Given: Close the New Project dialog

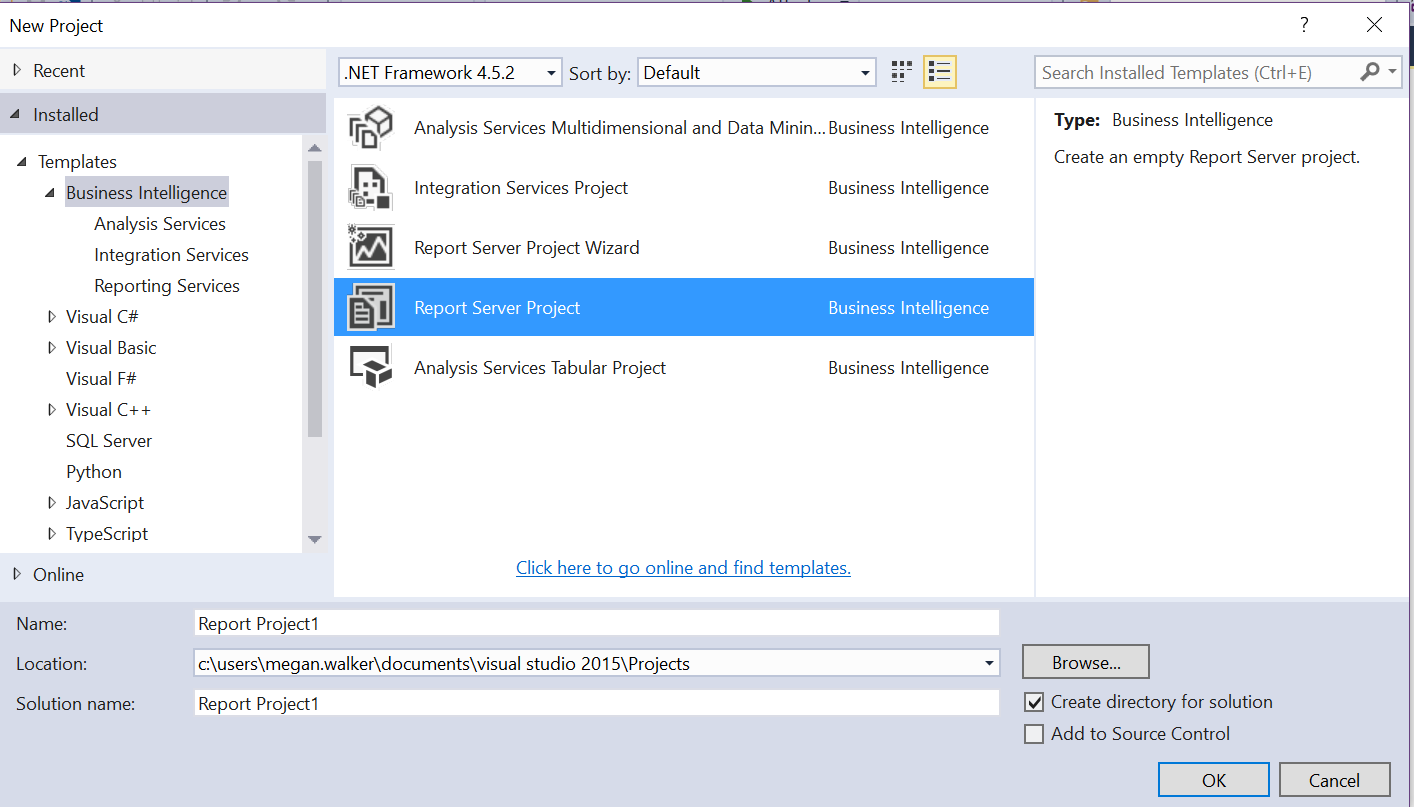Looking at the screenshot, I should pos(1373,25).
